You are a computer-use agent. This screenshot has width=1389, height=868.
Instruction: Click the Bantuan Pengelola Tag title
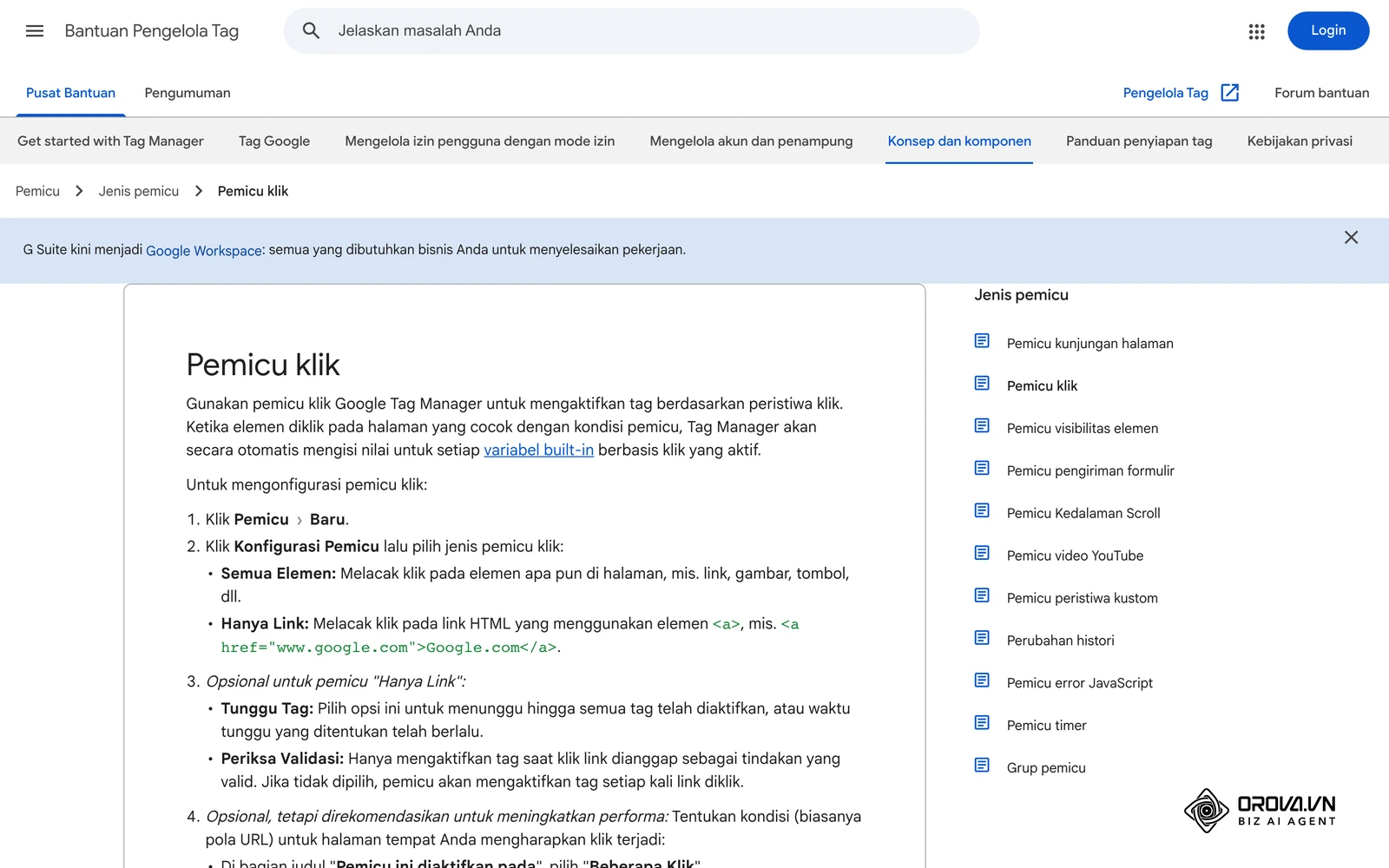[152, 31]
